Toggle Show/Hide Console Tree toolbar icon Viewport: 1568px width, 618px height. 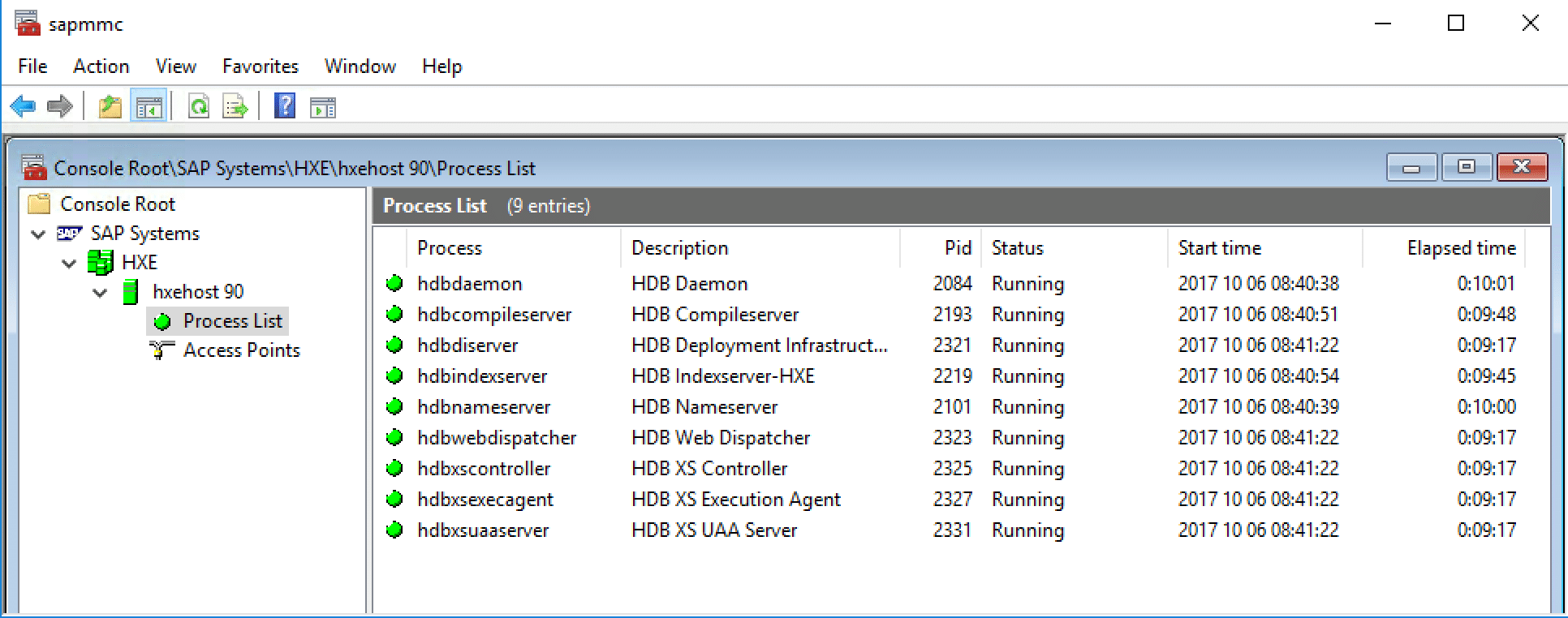click(149, 107)
